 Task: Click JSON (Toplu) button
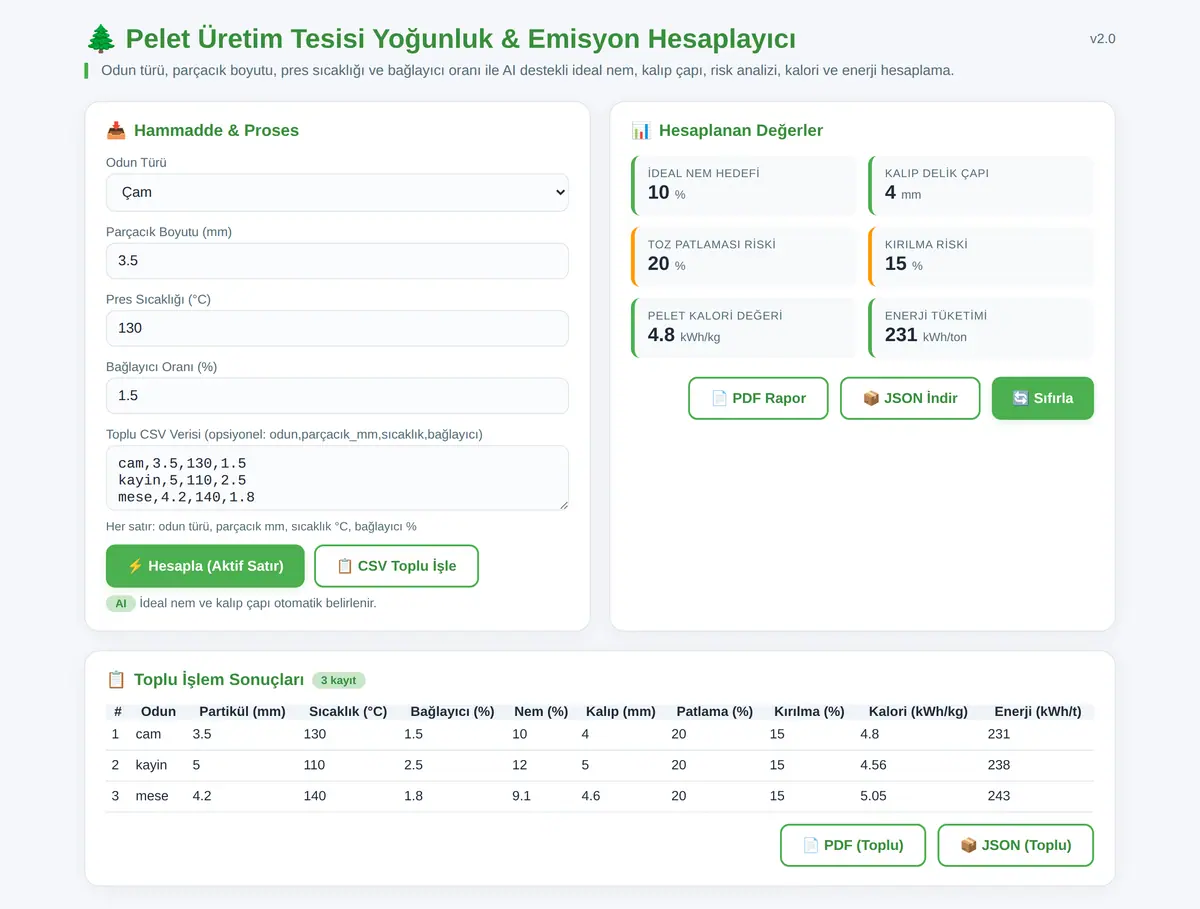point(1015,845)
